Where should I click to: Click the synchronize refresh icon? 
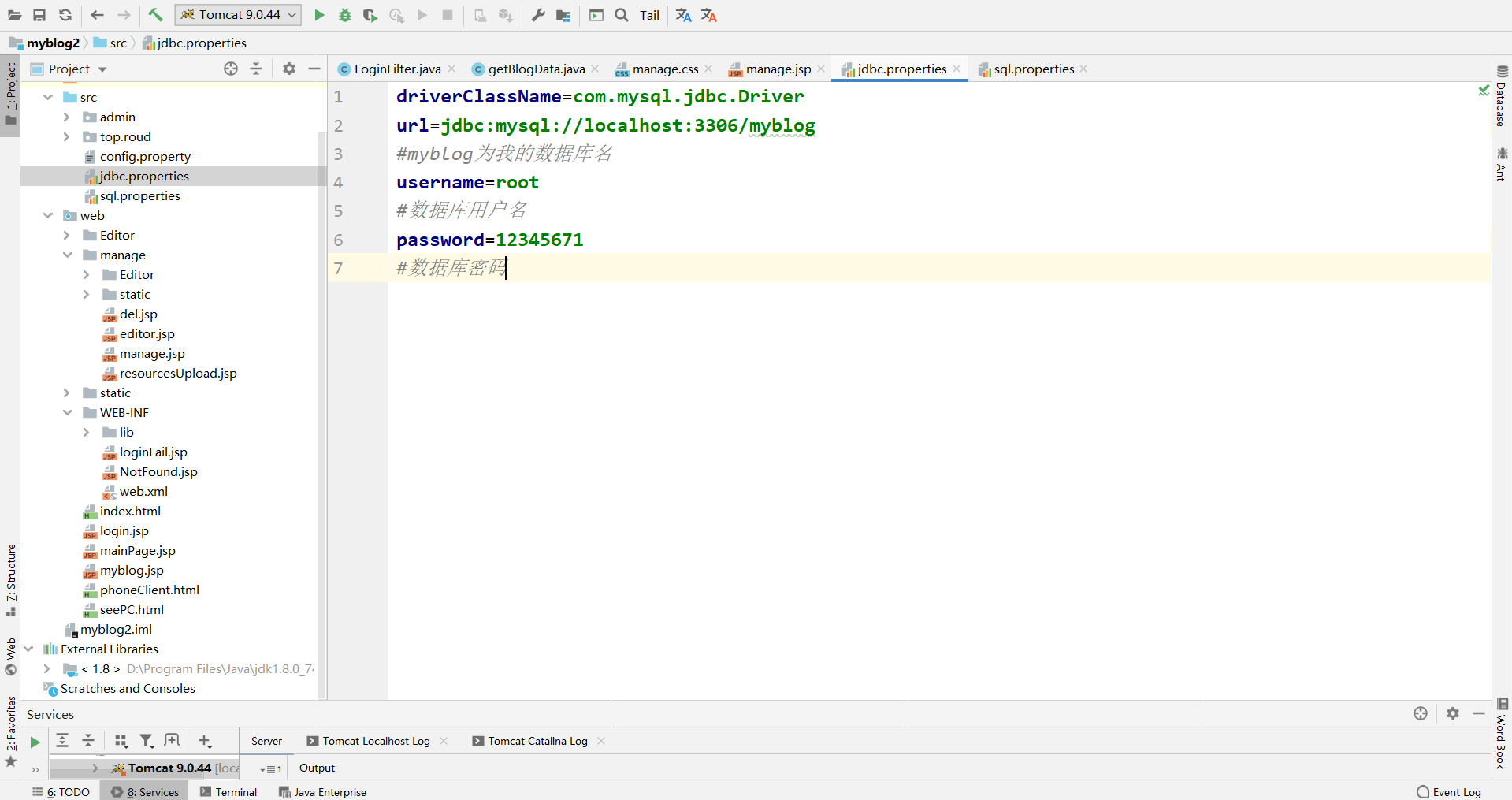[x=65, y=15]
